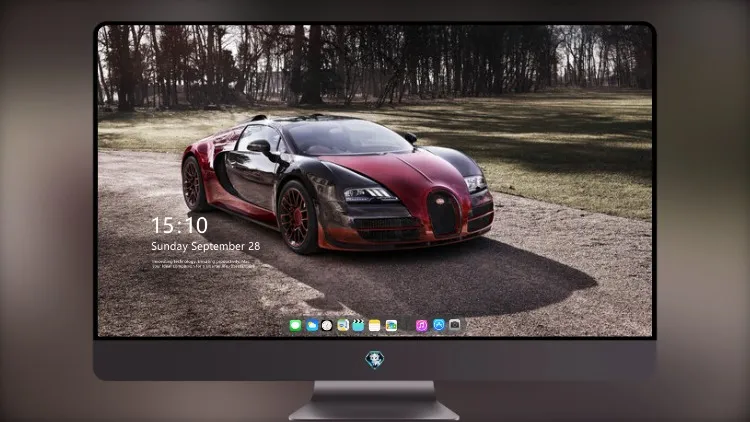Click the logo badge on the monitor chin

click(x=375, y=359)
